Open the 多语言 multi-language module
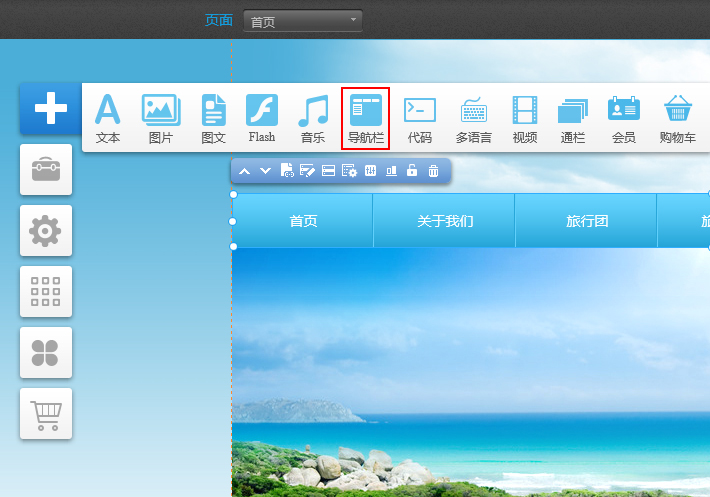This screenshot has height=497, width=710. (473, 118)
